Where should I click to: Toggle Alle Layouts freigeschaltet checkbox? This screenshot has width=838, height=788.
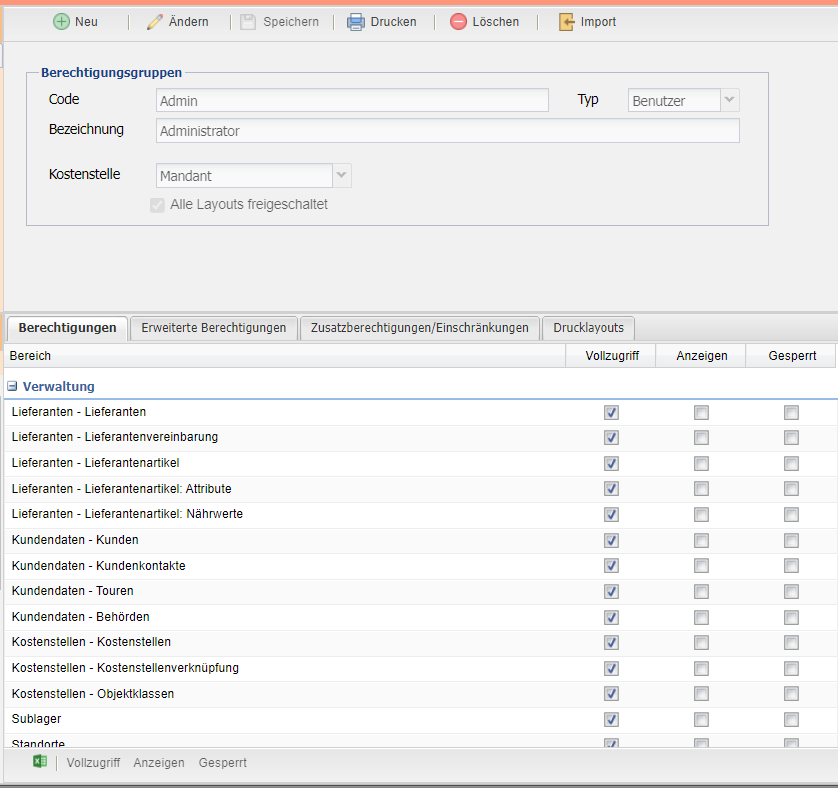(156, 205)
